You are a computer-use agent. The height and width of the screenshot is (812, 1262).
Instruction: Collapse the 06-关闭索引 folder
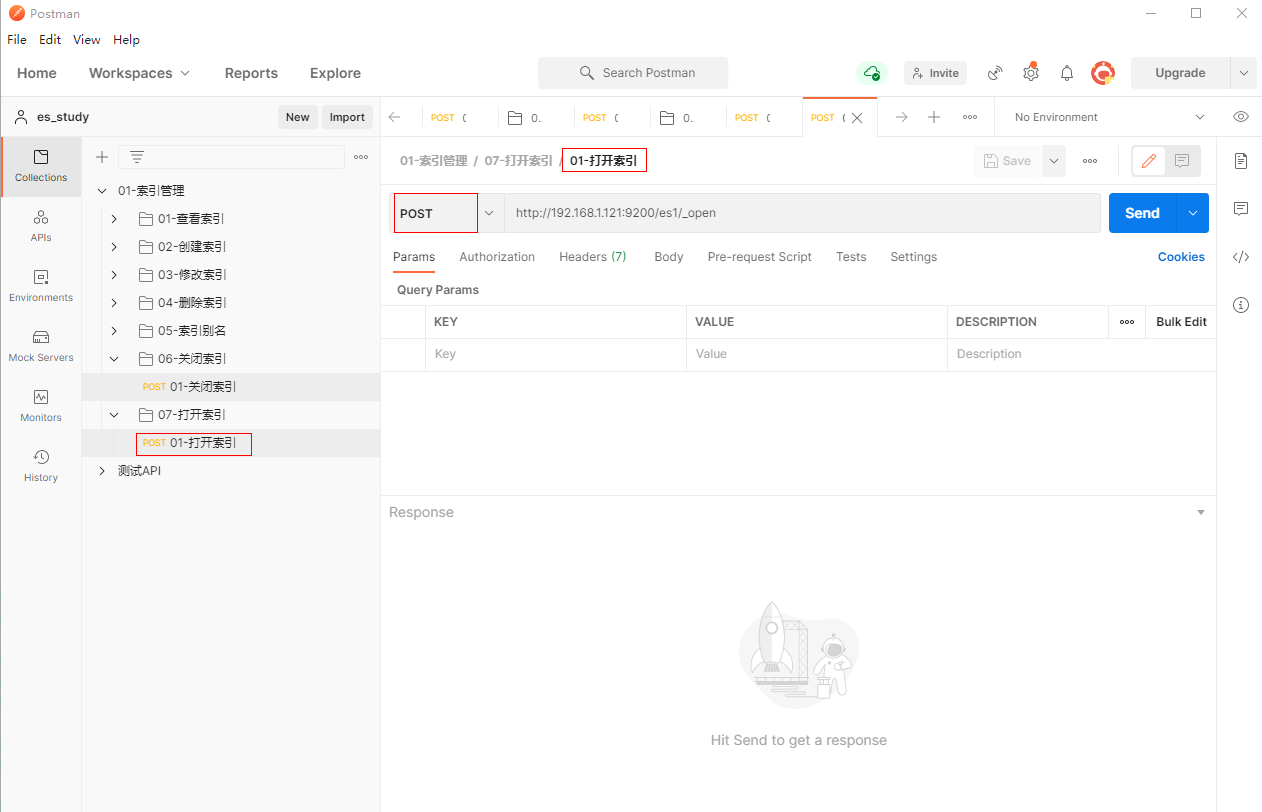click(114, 359)
